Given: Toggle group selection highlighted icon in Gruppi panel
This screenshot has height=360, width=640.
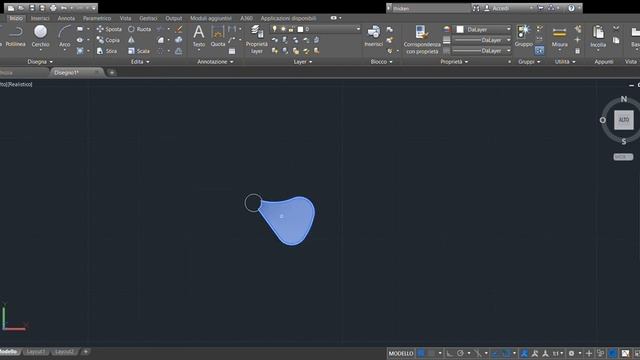Looking at the screenshot, I should [x=540, y=51].
